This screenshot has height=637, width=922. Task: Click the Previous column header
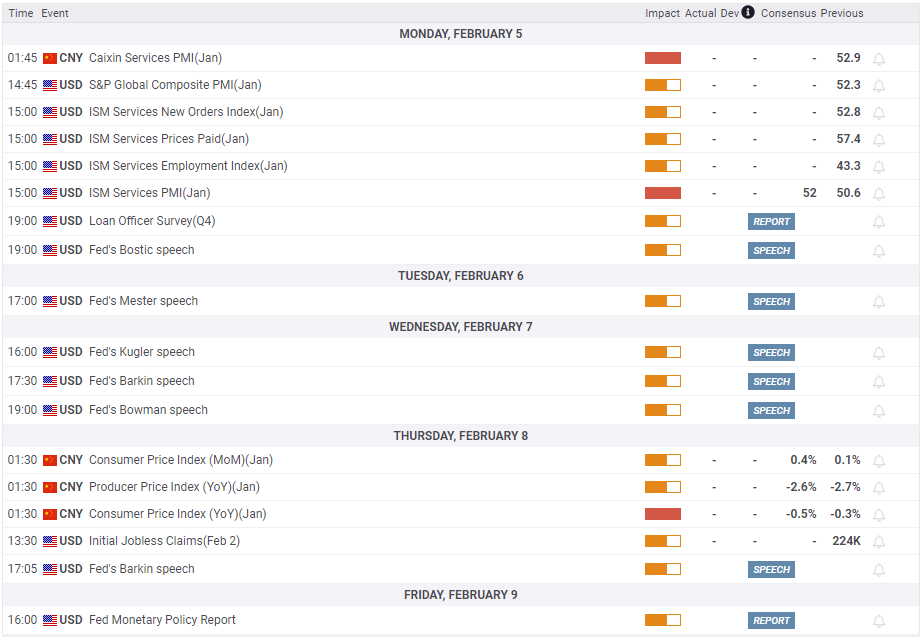pos(842,13)
